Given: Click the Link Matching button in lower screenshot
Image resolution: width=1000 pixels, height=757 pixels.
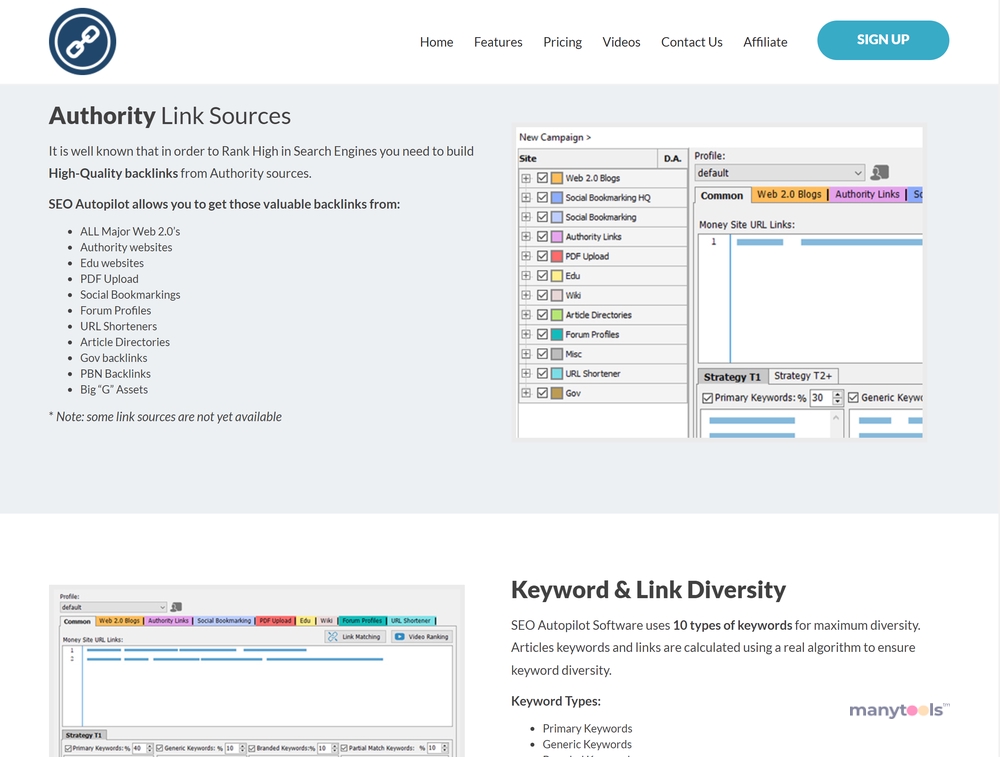Looking at the screenshot, I should tap(355, 636).
